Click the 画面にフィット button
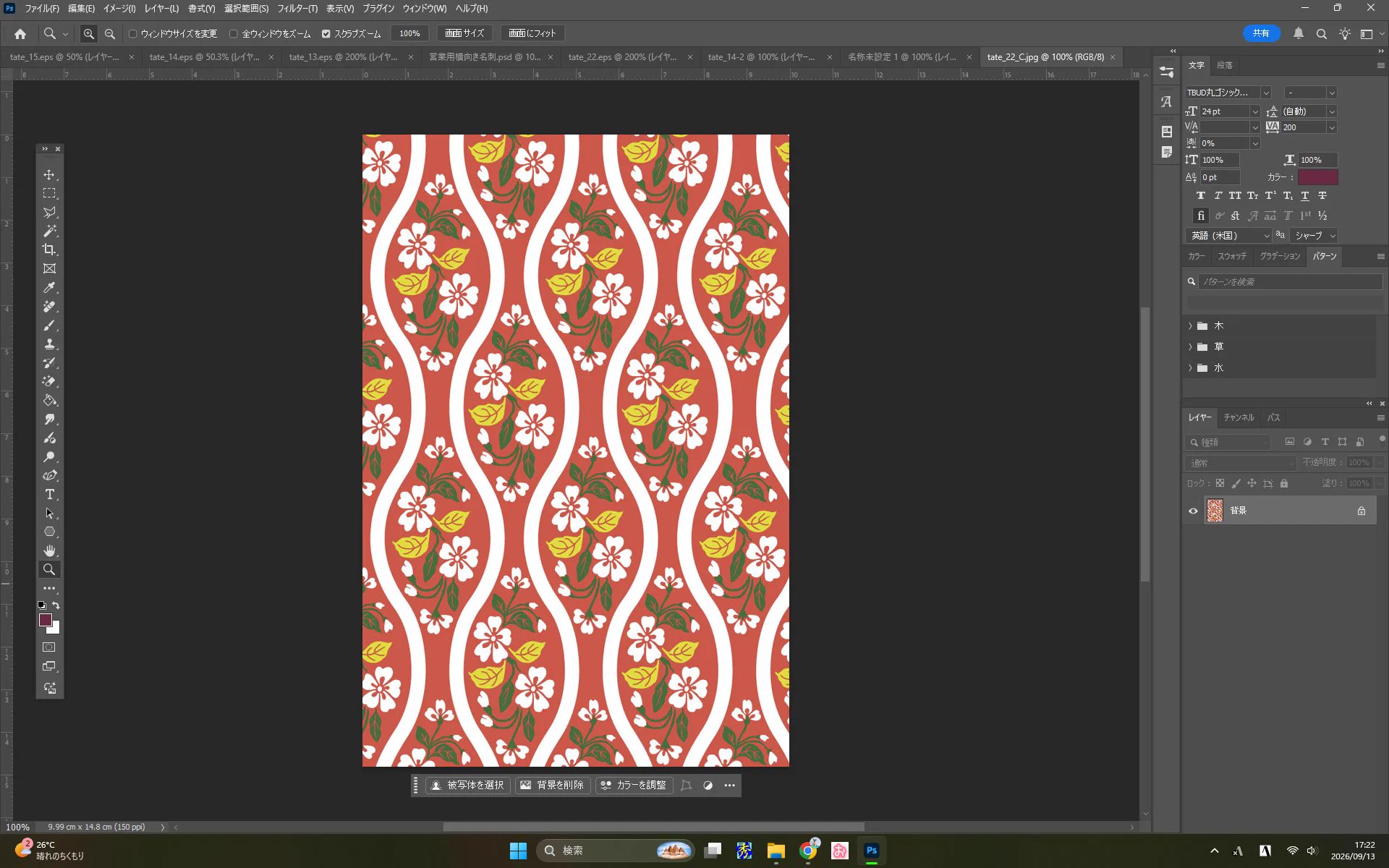Image resolution: width=1389 pixels, height=868 pixels. 532,33
